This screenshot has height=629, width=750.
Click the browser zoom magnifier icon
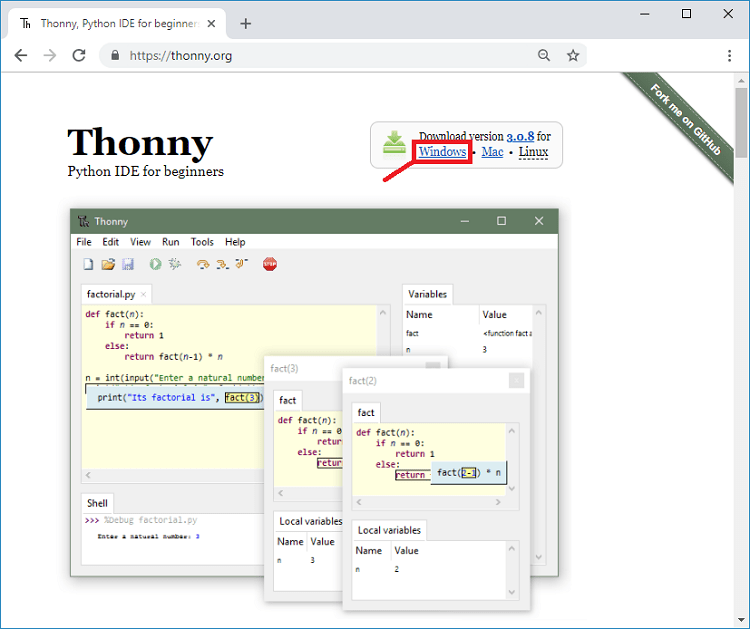(x=544, y=56)
